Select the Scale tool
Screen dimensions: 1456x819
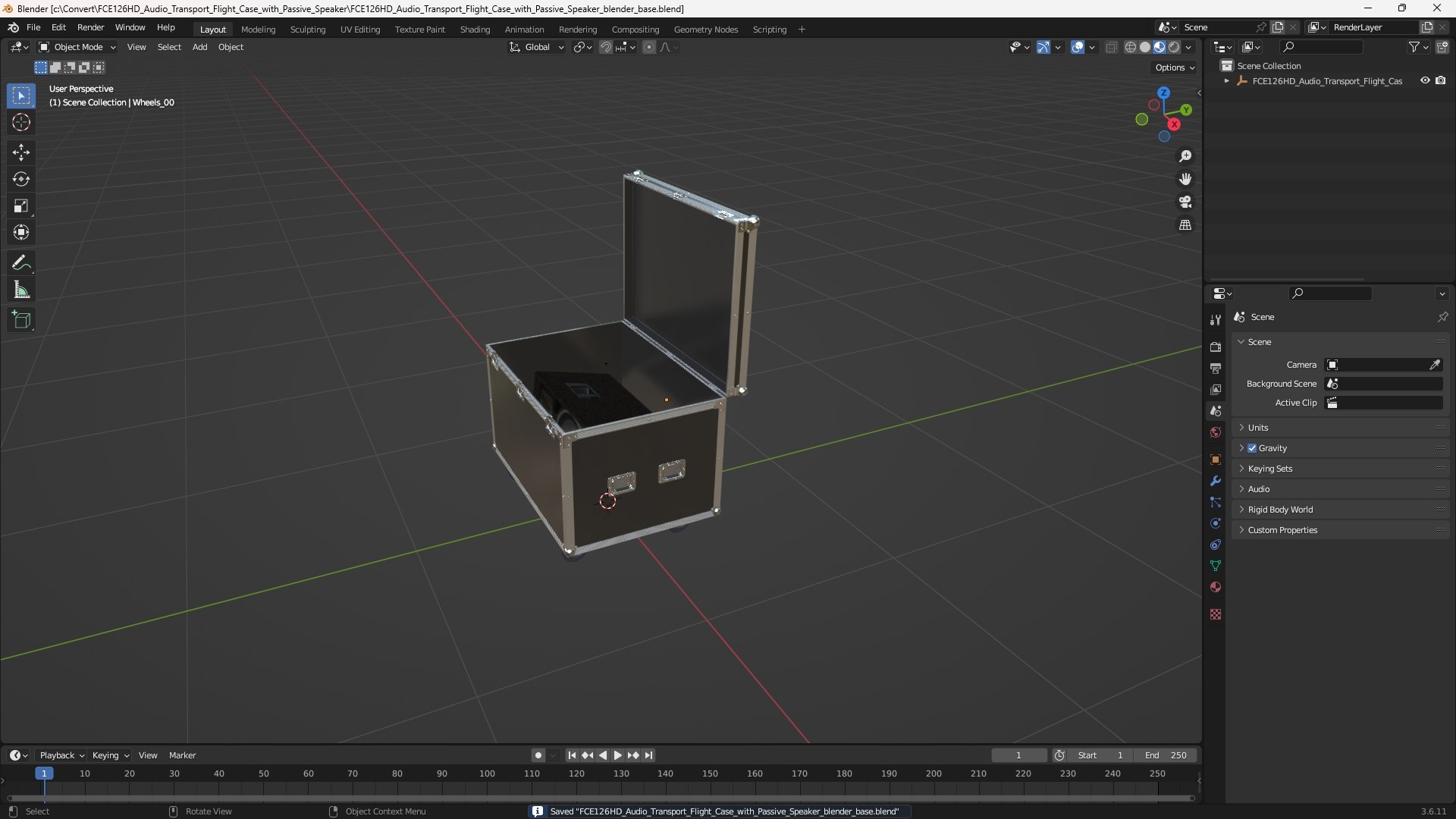(21, 206)
